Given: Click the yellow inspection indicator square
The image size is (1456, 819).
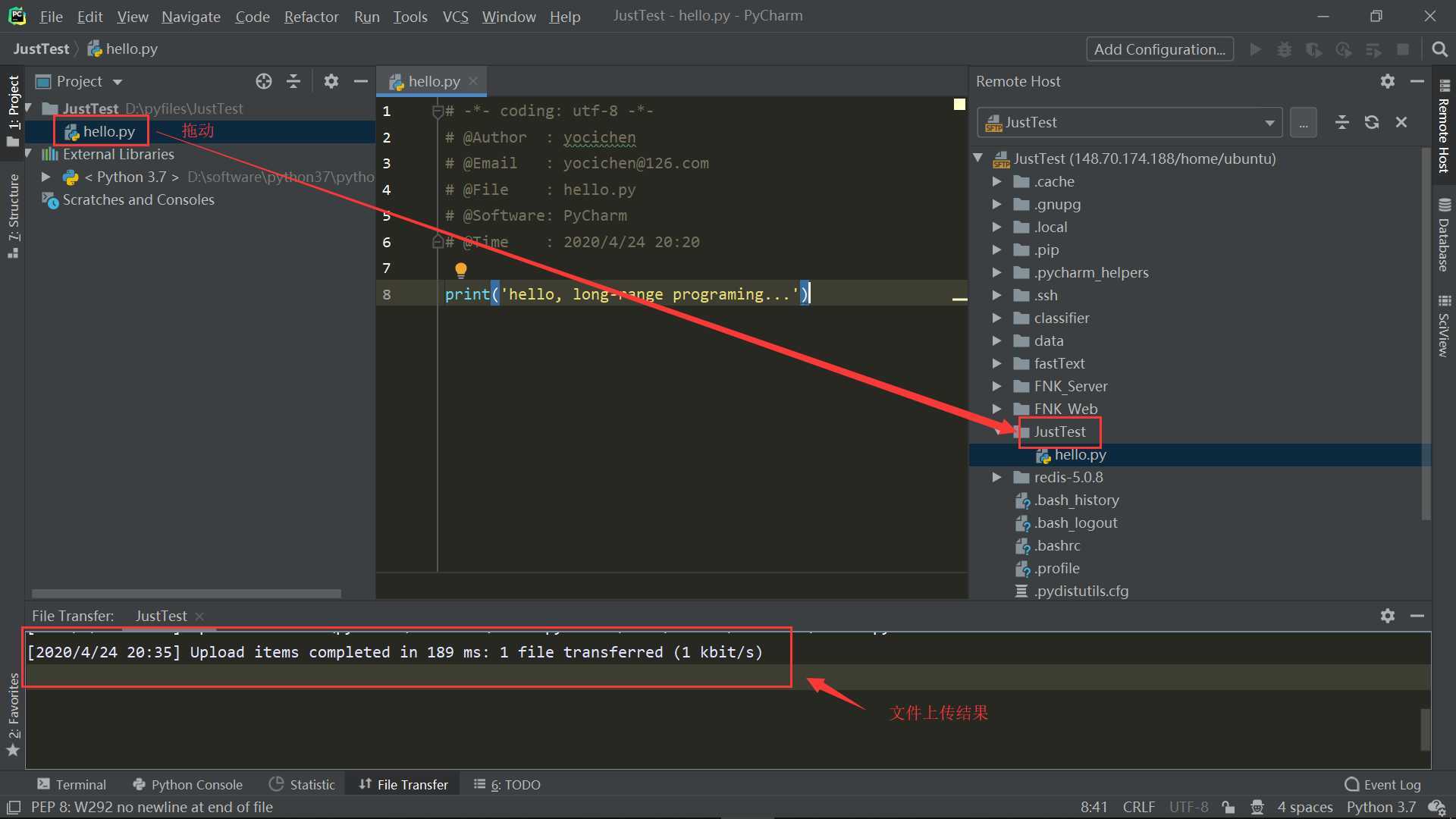Looking at the screenshot, I should pos(959,105).
